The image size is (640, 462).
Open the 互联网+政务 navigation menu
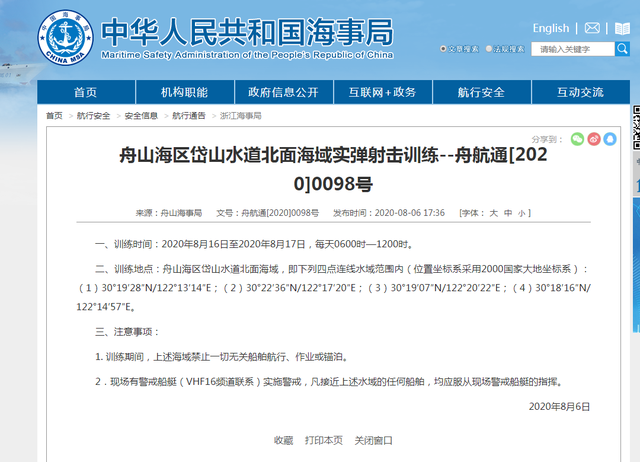pyautogui.click(x=382, y=92)
